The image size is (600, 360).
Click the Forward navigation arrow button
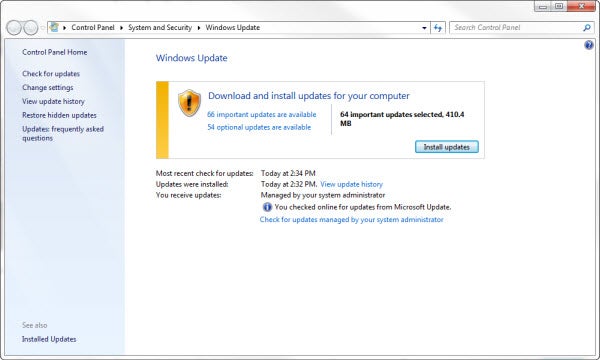(x=31, y=28)
